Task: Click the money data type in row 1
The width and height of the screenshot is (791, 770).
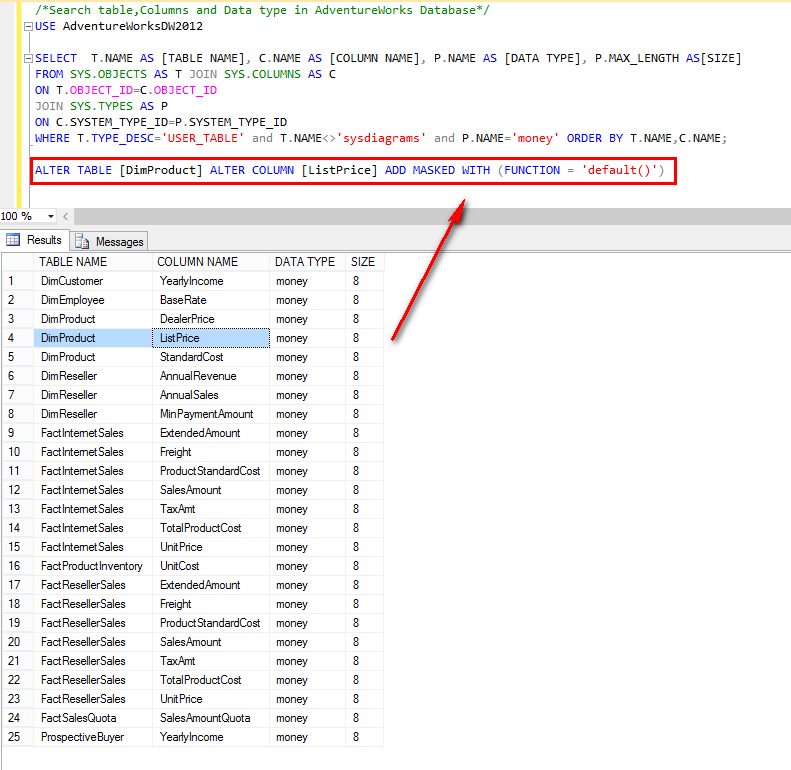Action: pyautogui.click(x=308, y=281)
